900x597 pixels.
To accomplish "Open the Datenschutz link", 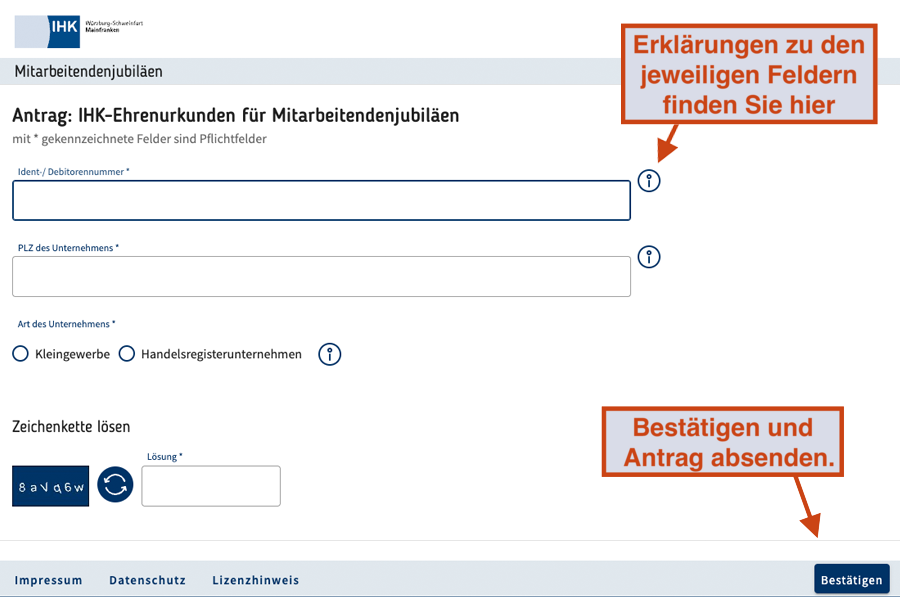I will (148, 580).
